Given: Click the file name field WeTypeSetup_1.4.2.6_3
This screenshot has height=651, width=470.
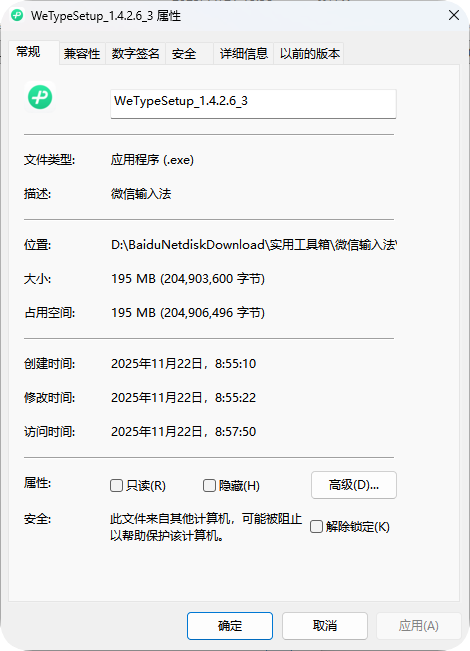Looking at the screenshot, I should click(x=253, y=104).
